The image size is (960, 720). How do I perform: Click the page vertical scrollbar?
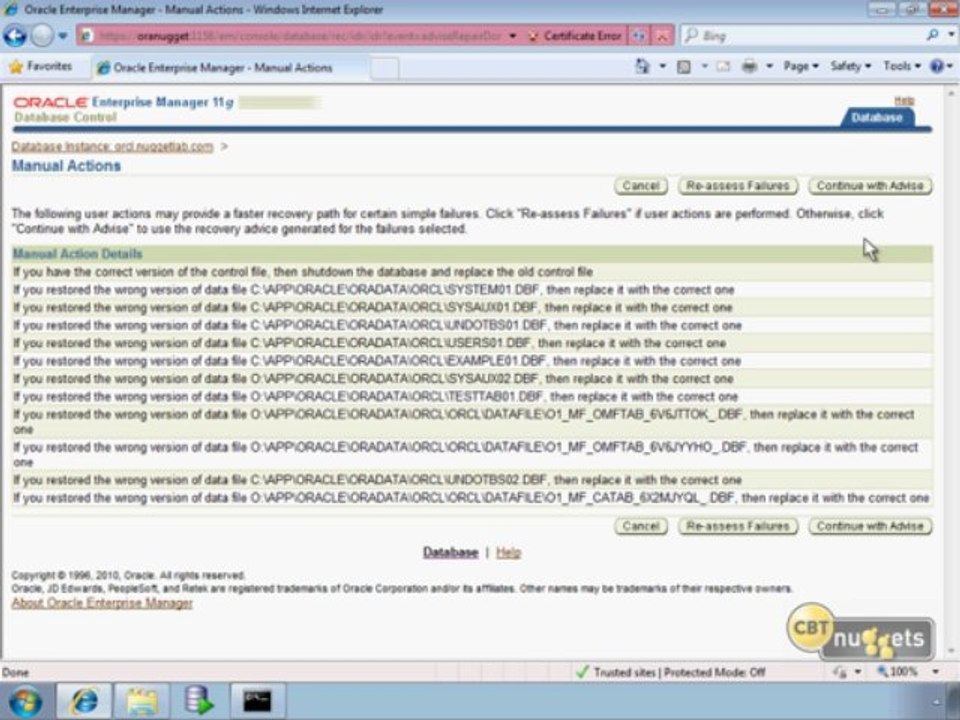(x=951, y=372)
